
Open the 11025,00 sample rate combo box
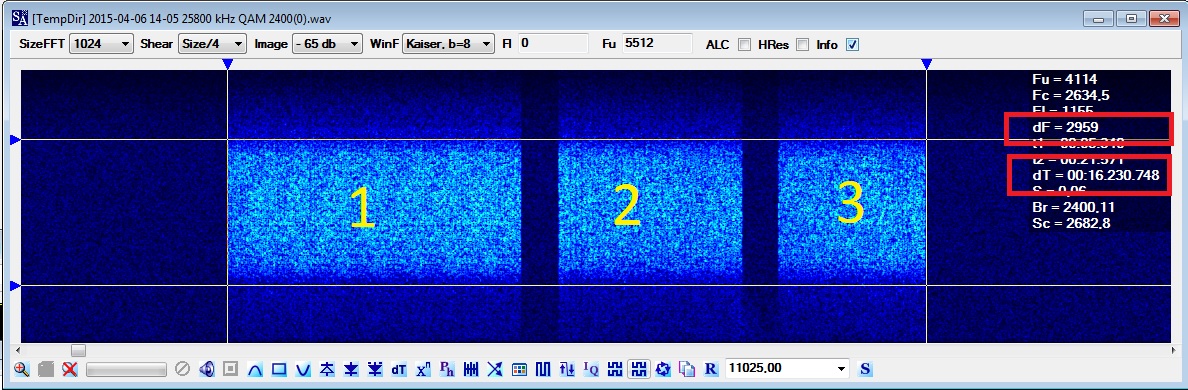(786, 369)
